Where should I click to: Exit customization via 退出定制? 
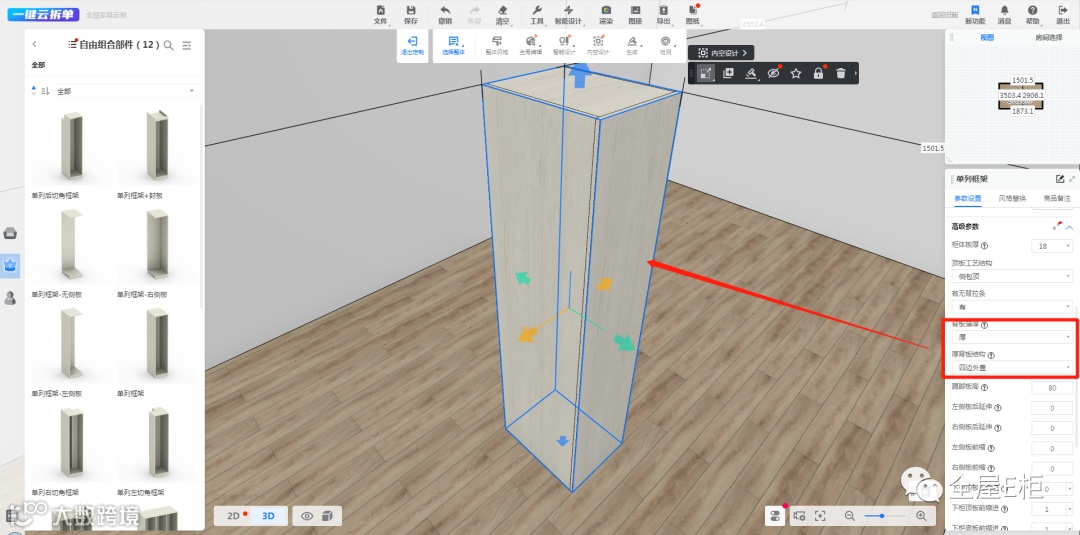(x=413, y=45)
